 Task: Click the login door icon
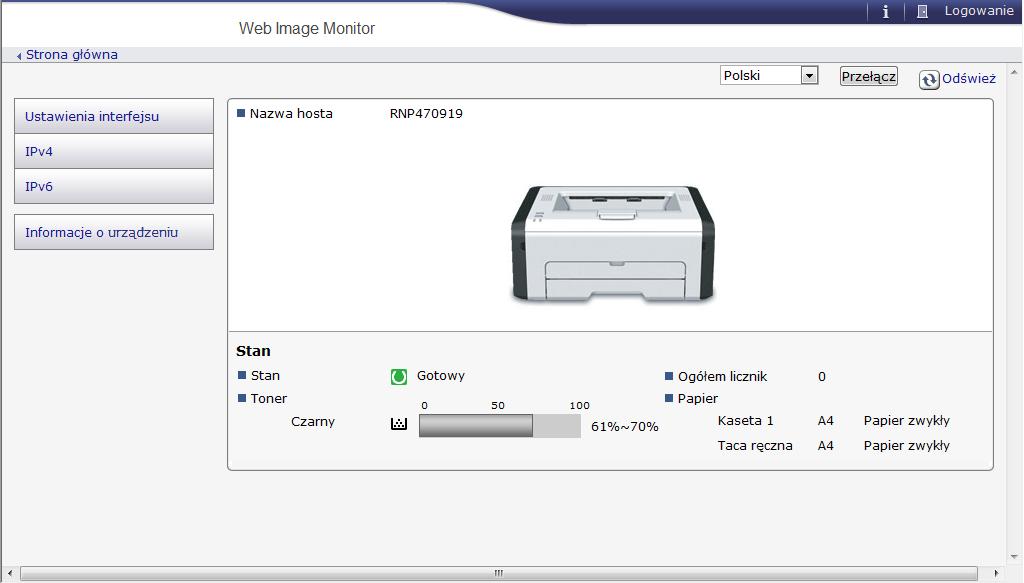pyautogui.click(x=922, y=12)
